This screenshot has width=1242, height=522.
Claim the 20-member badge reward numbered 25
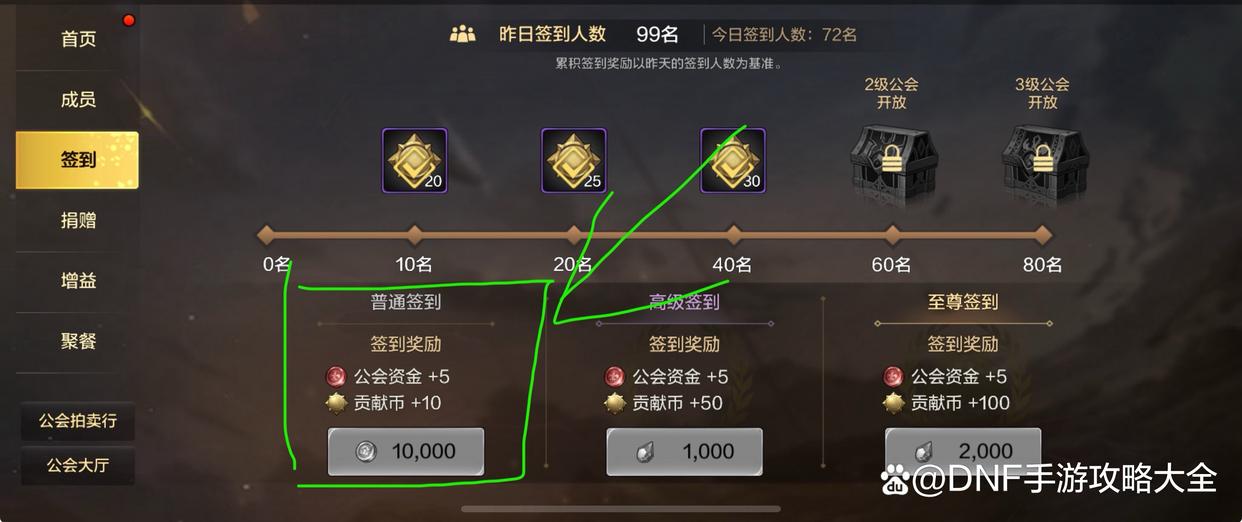574,160
